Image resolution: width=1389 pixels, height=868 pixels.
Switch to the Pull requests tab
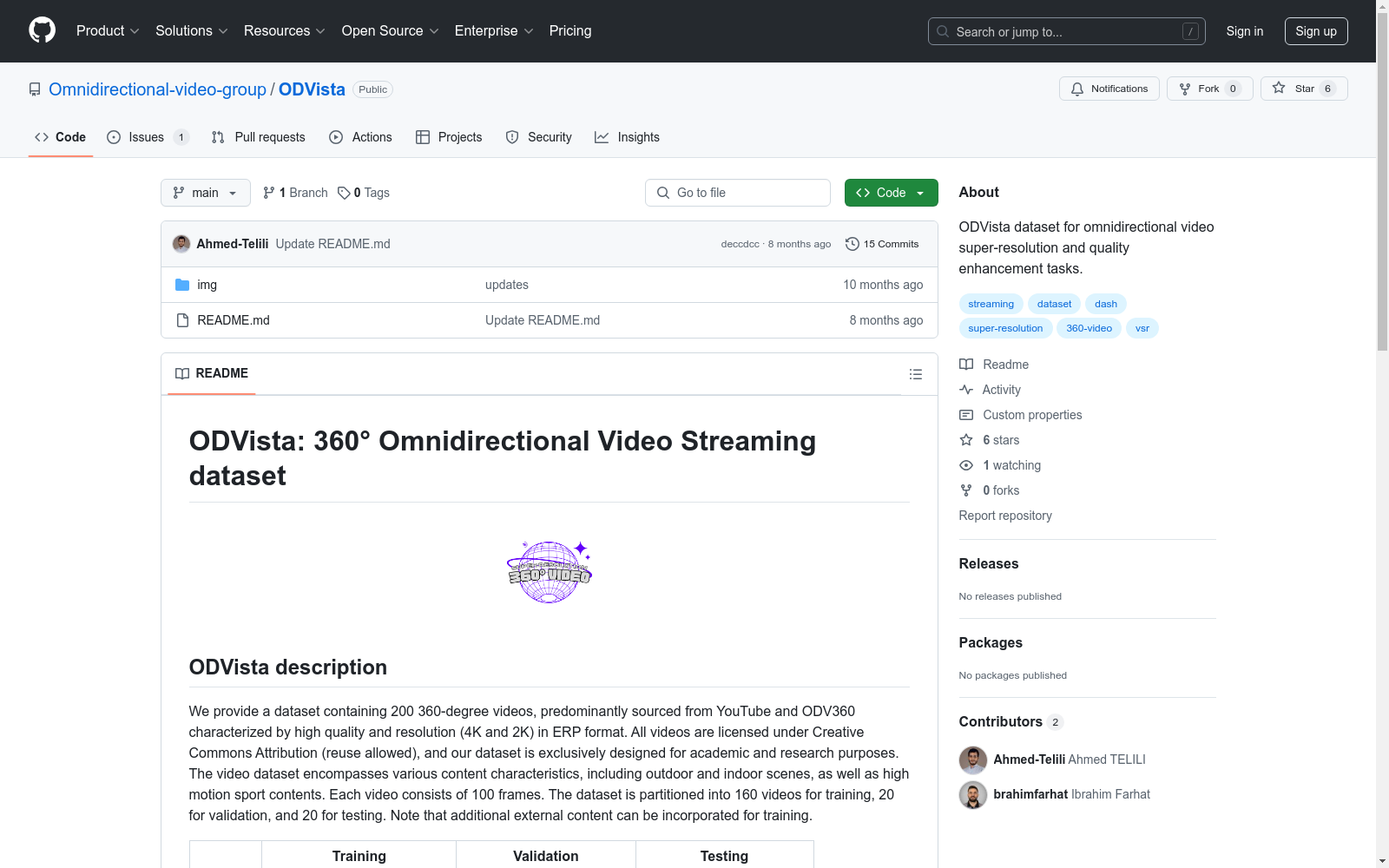(x=259, y=137)
